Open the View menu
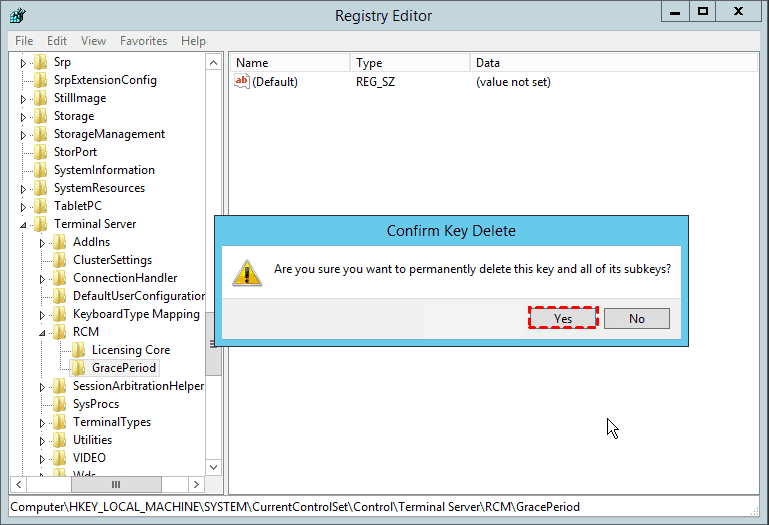The height and width of the screenshot is (525, 769). [93, 41]
